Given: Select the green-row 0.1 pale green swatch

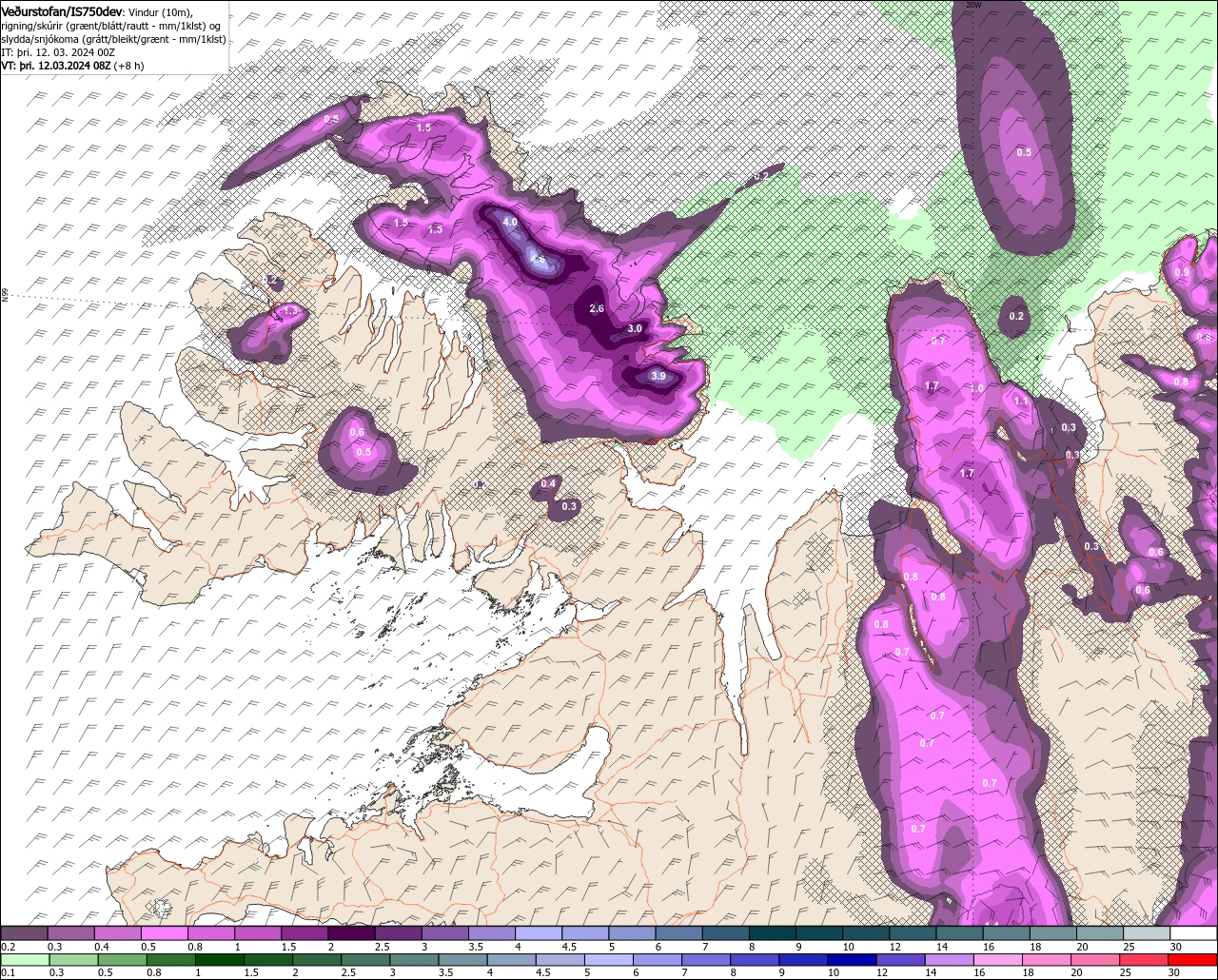Looking at the screenshot, I should (26, 960).
